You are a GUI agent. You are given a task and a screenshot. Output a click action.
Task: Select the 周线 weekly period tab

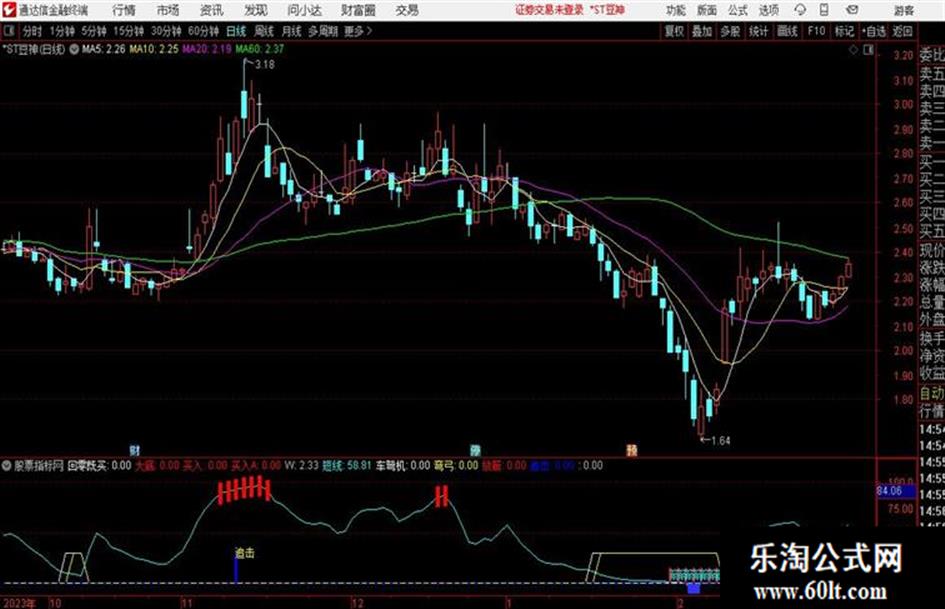tap(264, 31)
